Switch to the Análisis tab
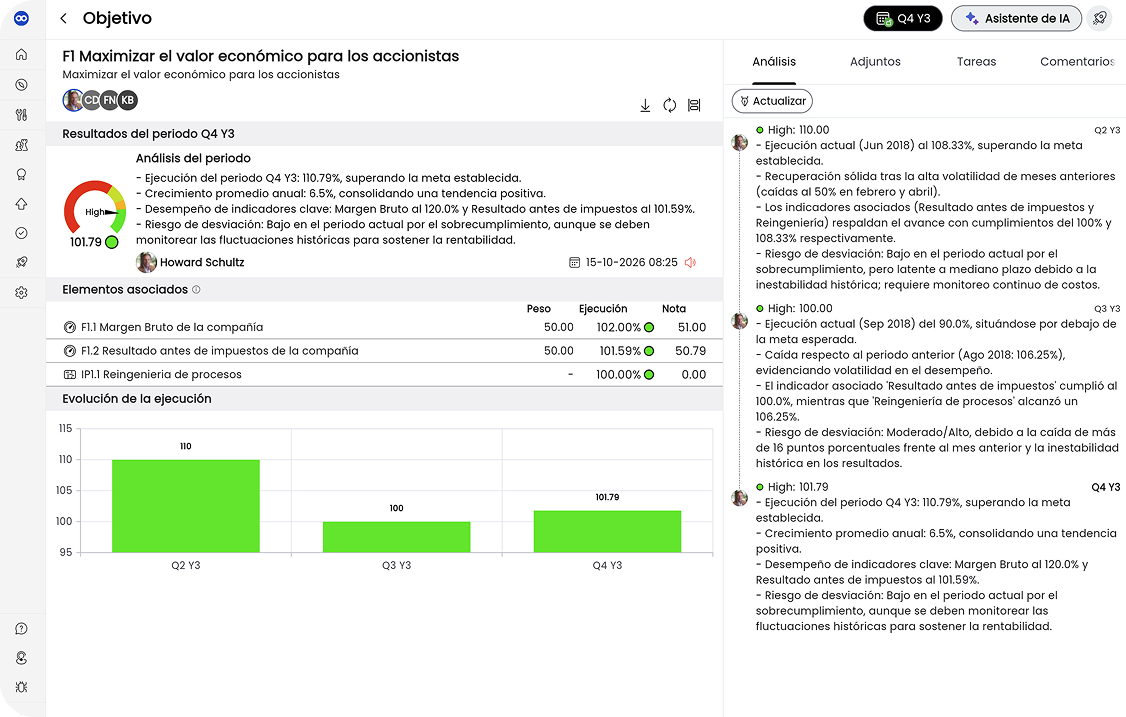The height and width of the screenshot is (717, 1126). click(x=774, y=62)
